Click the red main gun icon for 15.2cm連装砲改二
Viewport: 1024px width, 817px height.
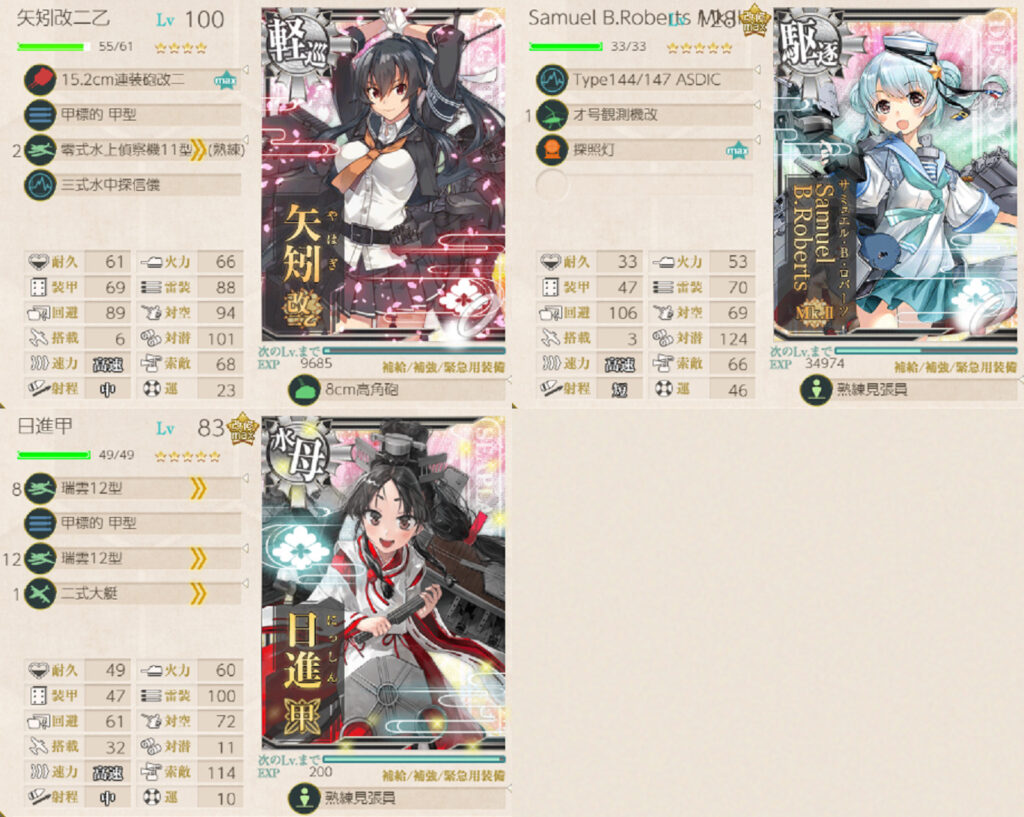click(40, 80)
